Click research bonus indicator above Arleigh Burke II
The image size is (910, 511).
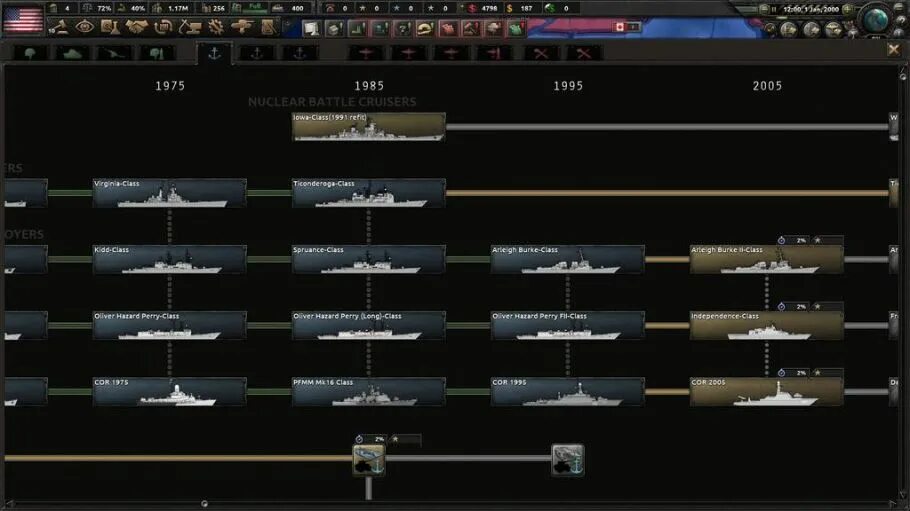[x=810, y=240]
